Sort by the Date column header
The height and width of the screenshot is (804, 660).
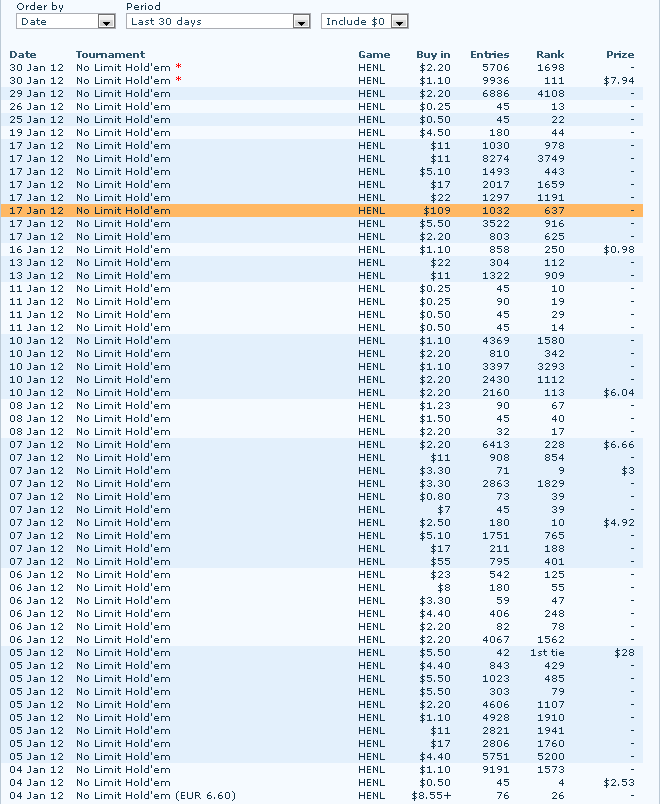(x=23, y=54)
